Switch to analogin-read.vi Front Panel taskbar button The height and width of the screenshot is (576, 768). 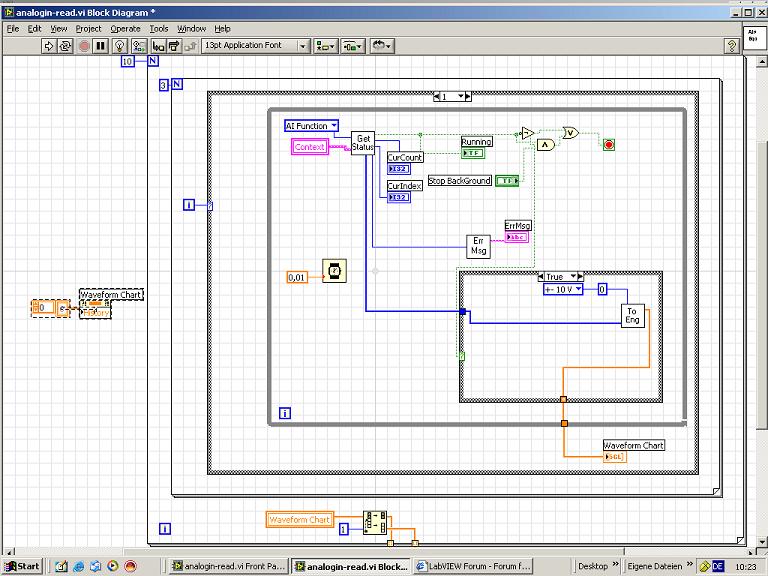[x=229, y=566]
